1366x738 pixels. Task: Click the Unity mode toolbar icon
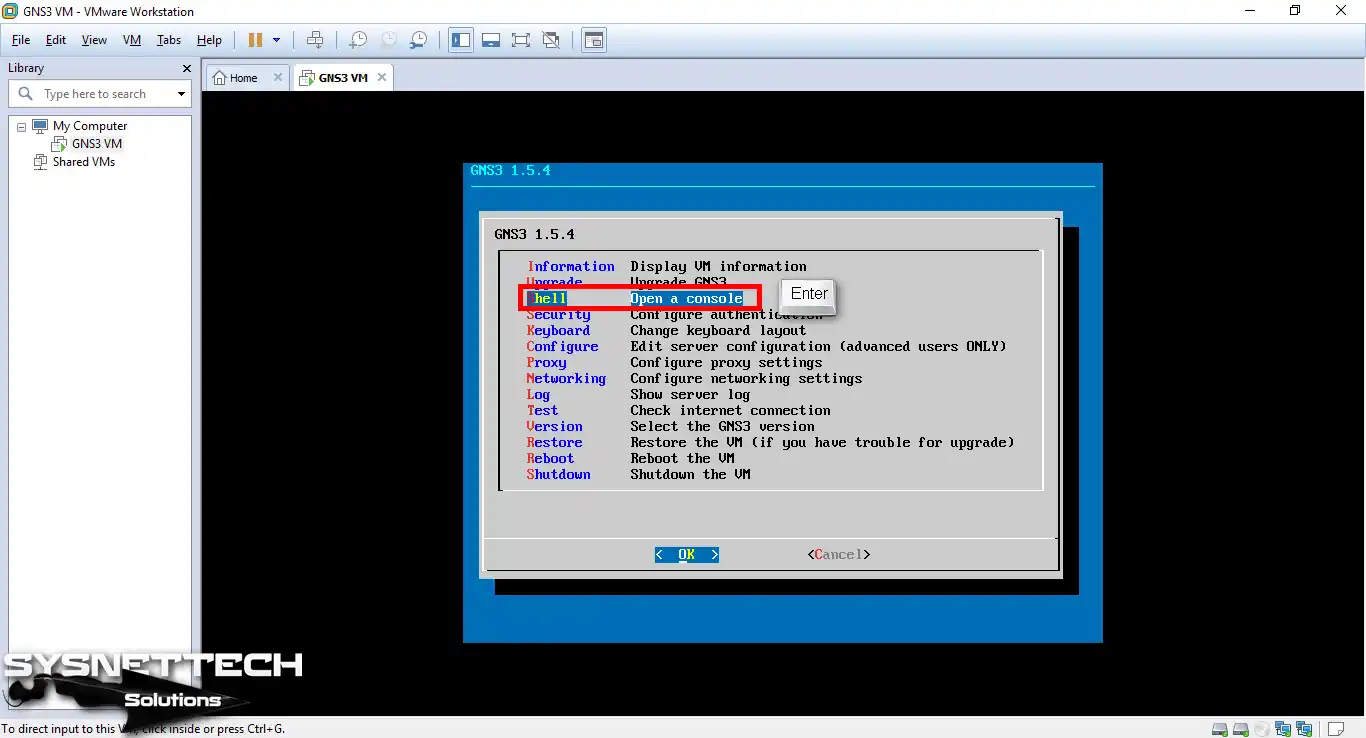551,40
